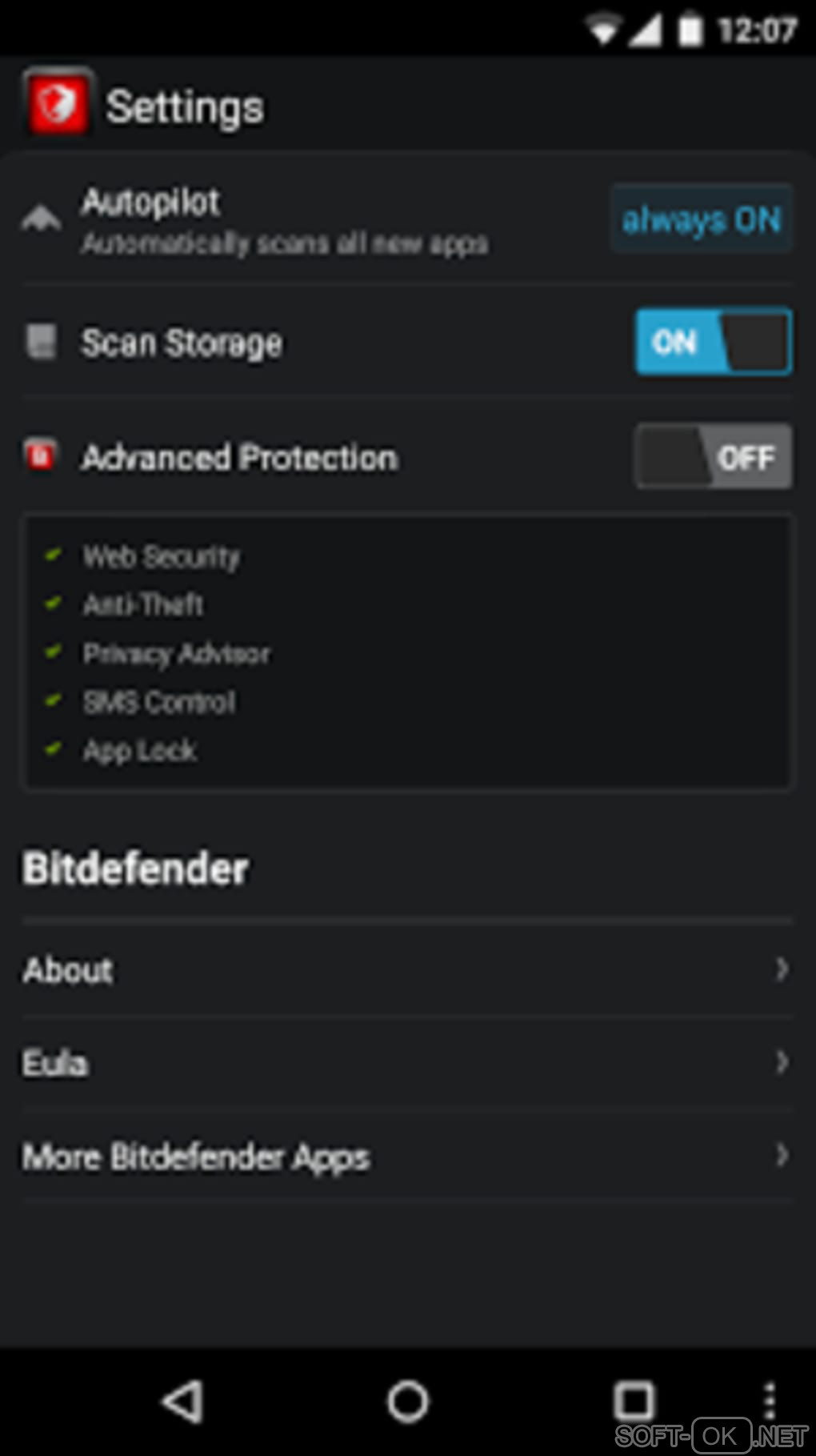Expand the About chevron arrow
Viewport: 816px width, 1456px height.
pyautogui.click(x=782, y=969)
